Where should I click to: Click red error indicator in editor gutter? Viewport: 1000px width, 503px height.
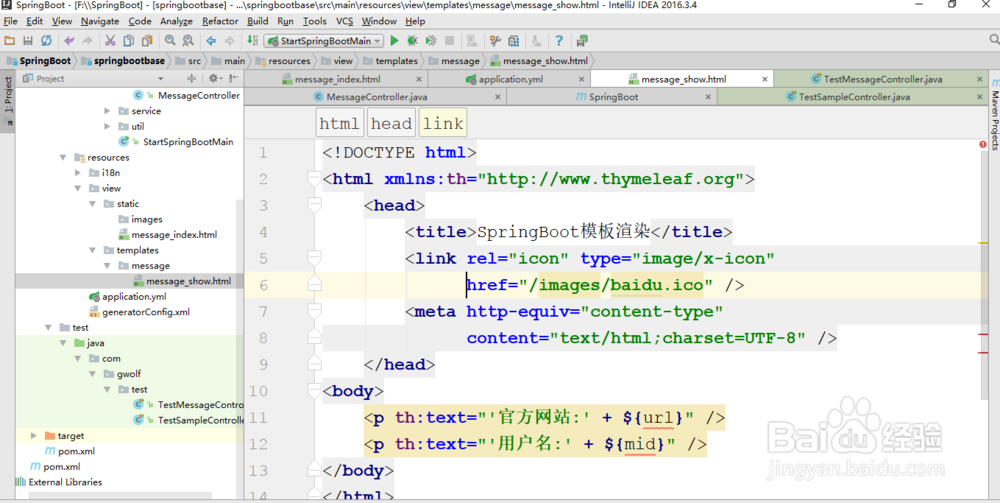[x=983, y=145]
